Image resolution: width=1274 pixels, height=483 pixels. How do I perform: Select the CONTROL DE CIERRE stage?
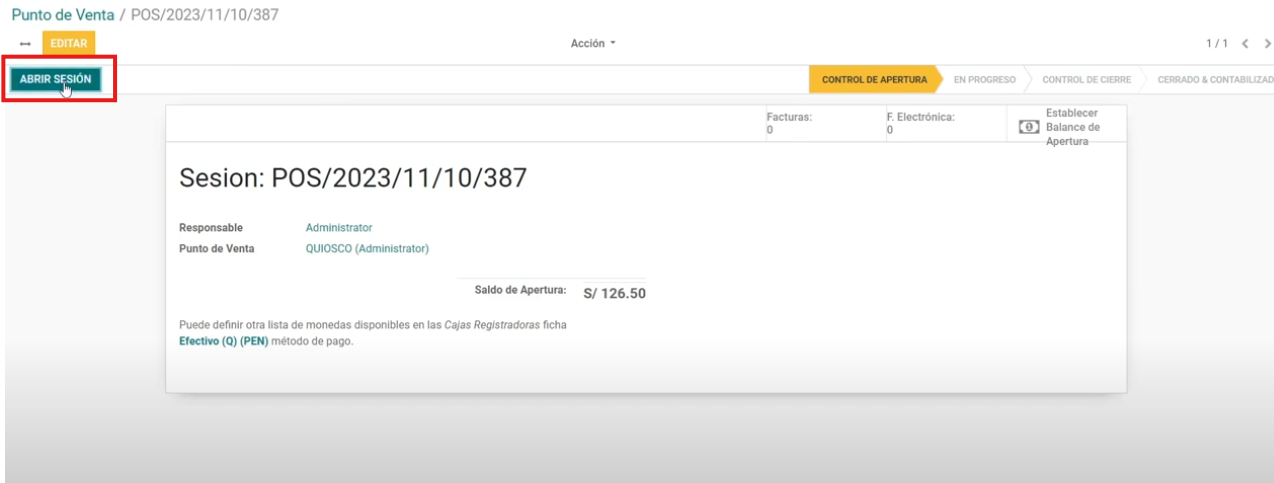pos(1086,80)
